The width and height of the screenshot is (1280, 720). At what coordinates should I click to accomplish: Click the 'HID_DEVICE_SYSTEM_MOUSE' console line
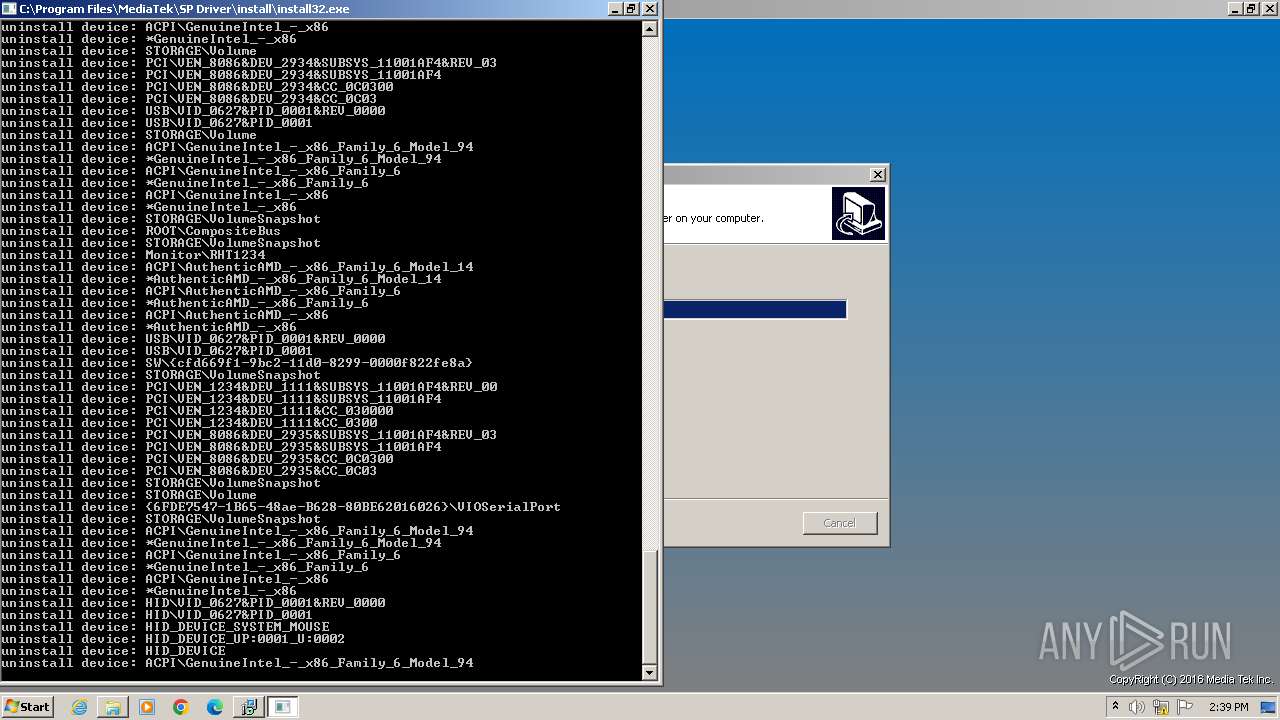tap(165, 627)
